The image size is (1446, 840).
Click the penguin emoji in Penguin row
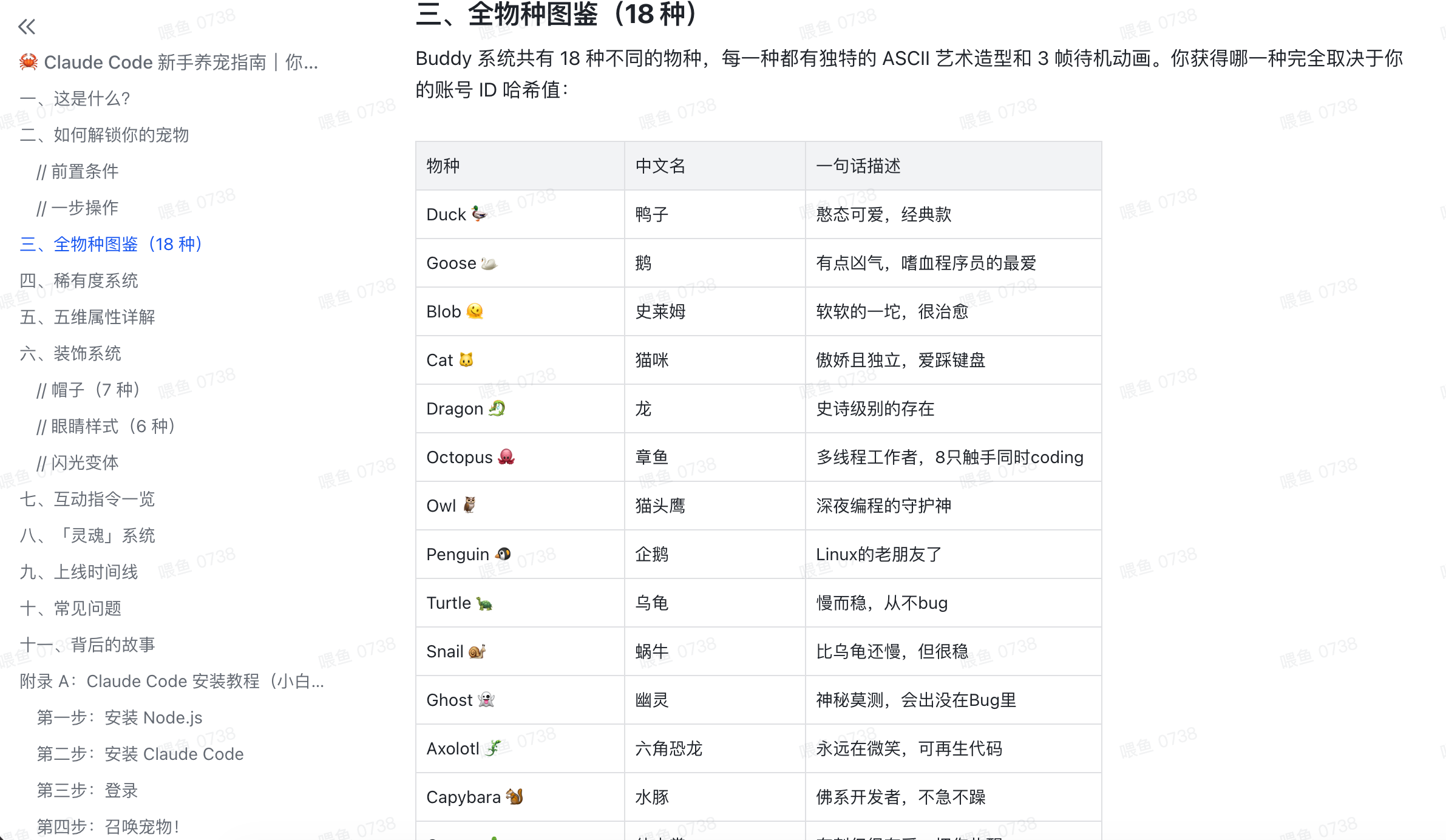[503, 554]
